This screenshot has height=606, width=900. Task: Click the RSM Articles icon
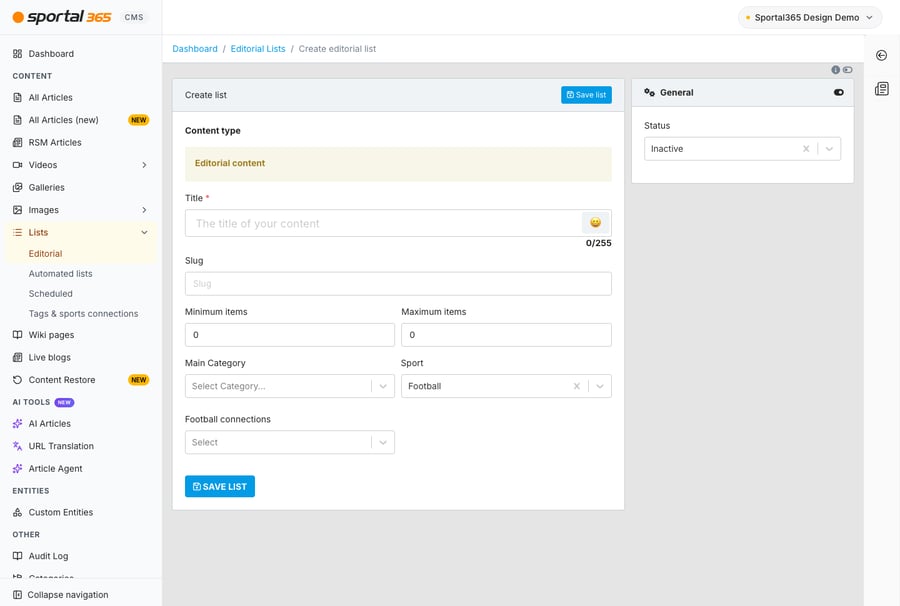[x=17, y=142]
